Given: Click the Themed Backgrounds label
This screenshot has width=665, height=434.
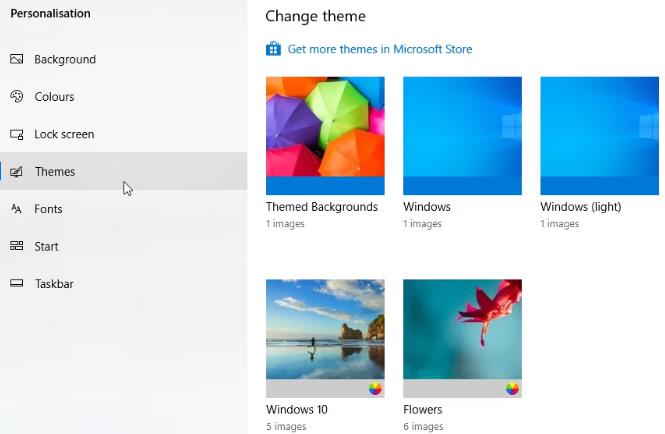Looking at the screenshot, I should (x=322, y=207).
